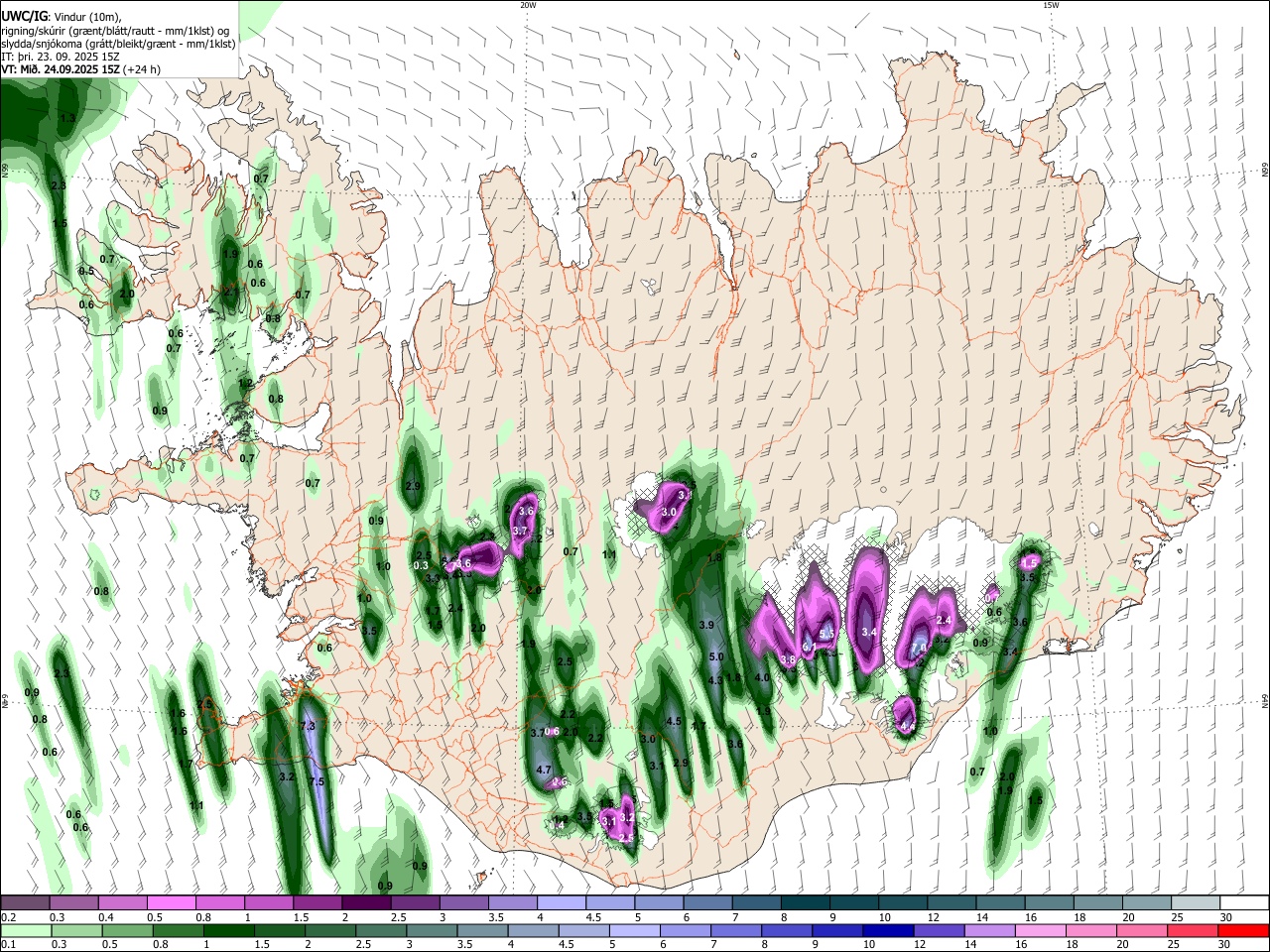This screenshot has width=1270, height=952.
Task: Click the '7.0' snowfall value on the map
Action: 919,648
